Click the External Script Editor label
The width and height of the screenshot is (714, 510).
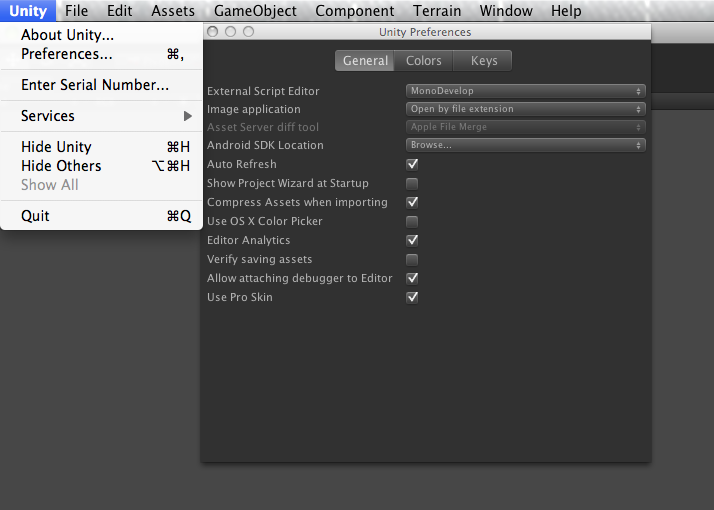(x=263, y=91)
